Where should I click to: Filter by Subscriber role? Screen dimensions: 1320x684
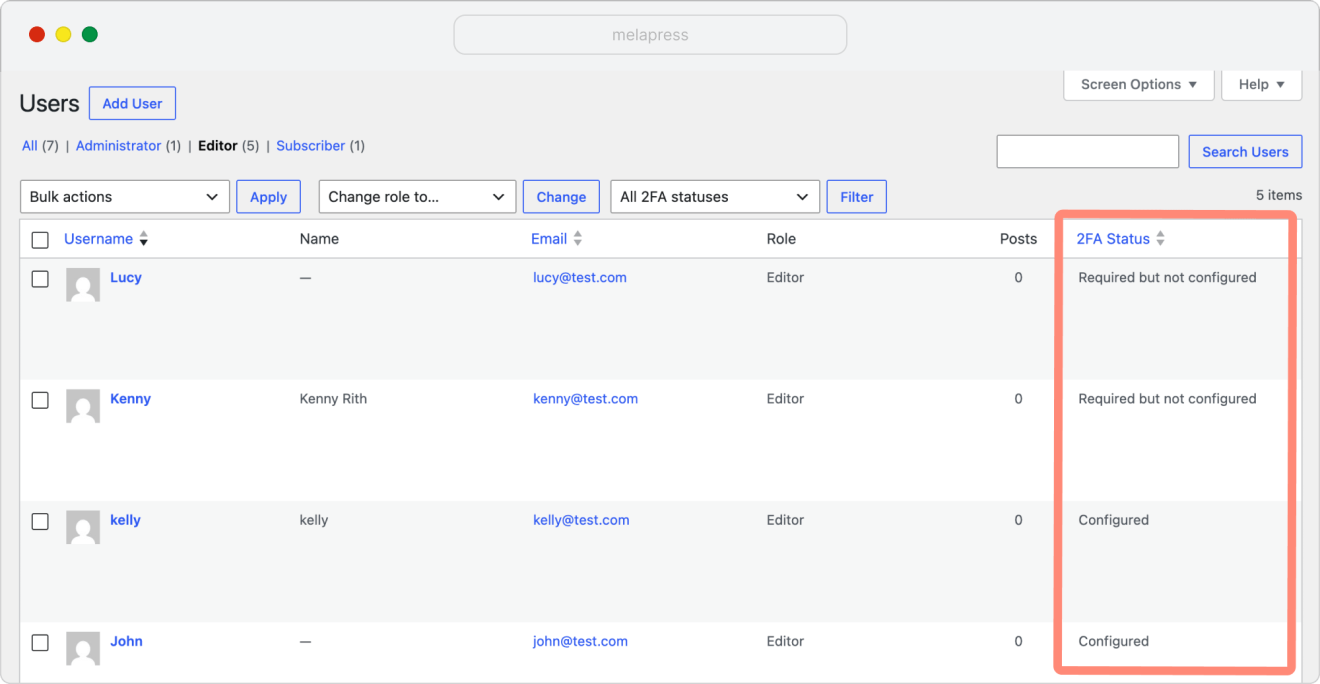tap(310, 146)
